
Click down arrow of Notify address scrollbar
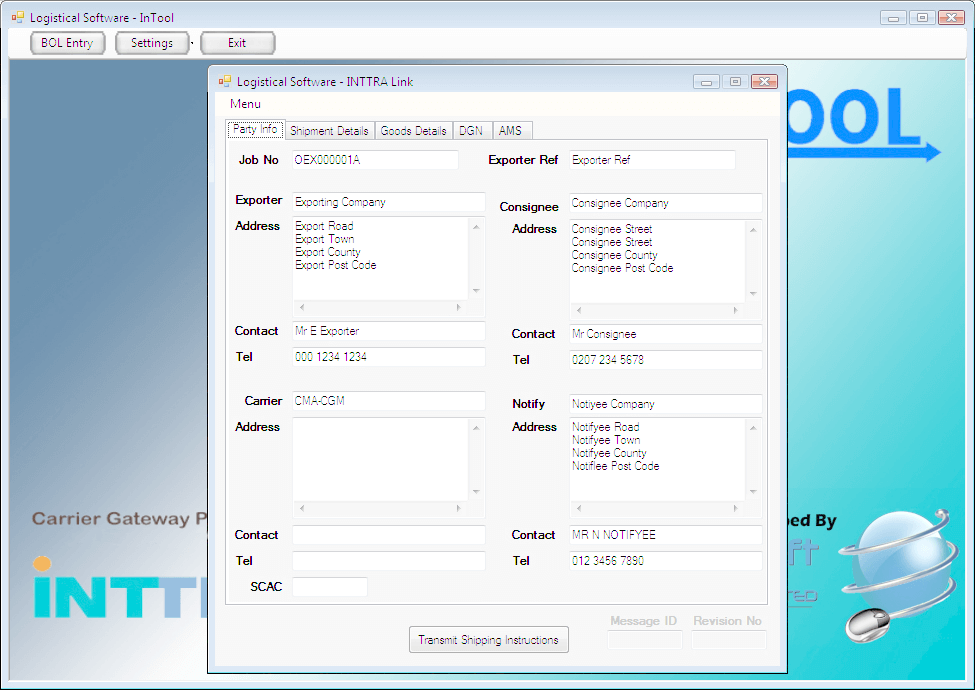coord(753,492)
